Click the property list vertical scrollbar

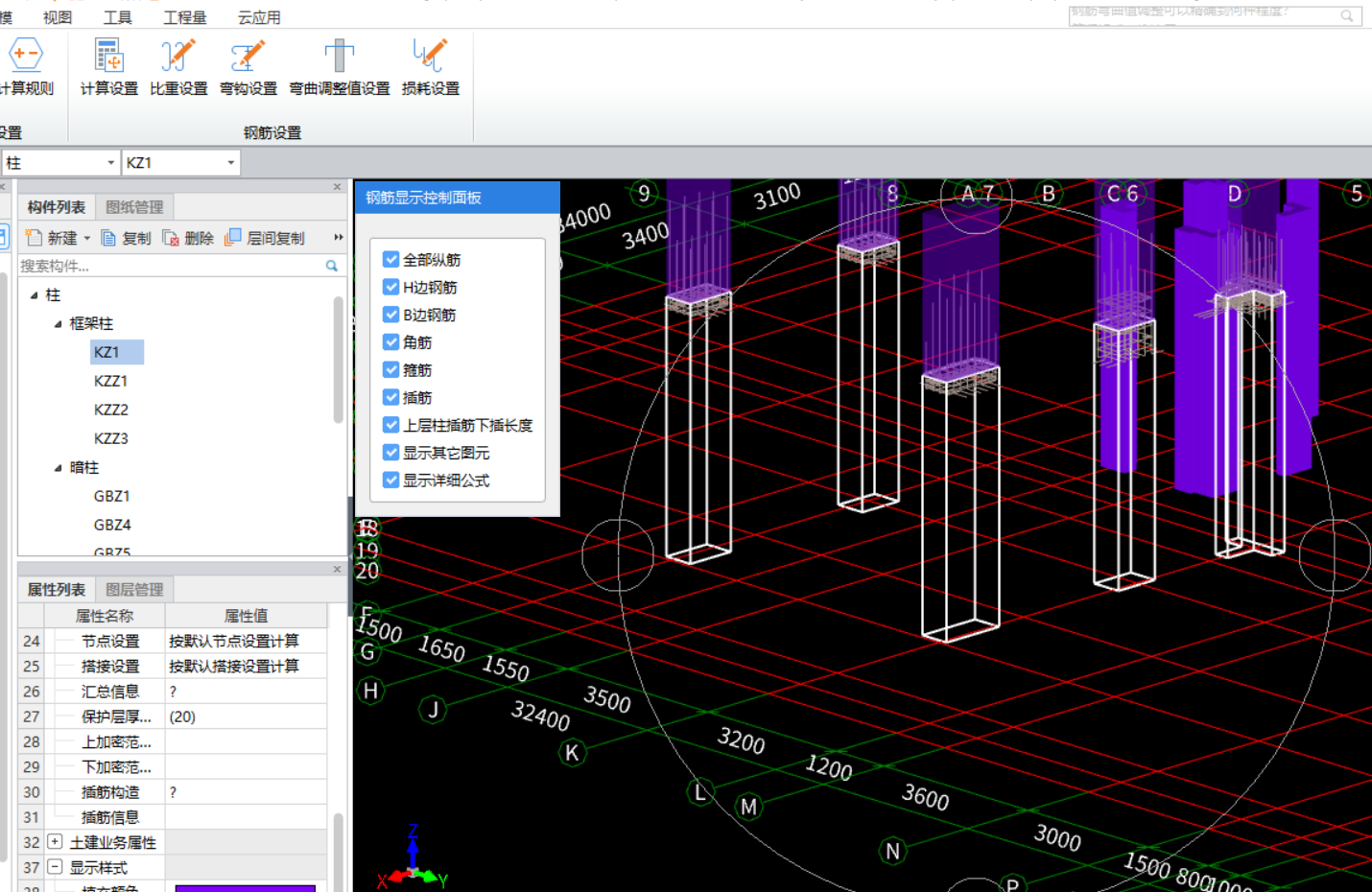click(x=338, y=852)
